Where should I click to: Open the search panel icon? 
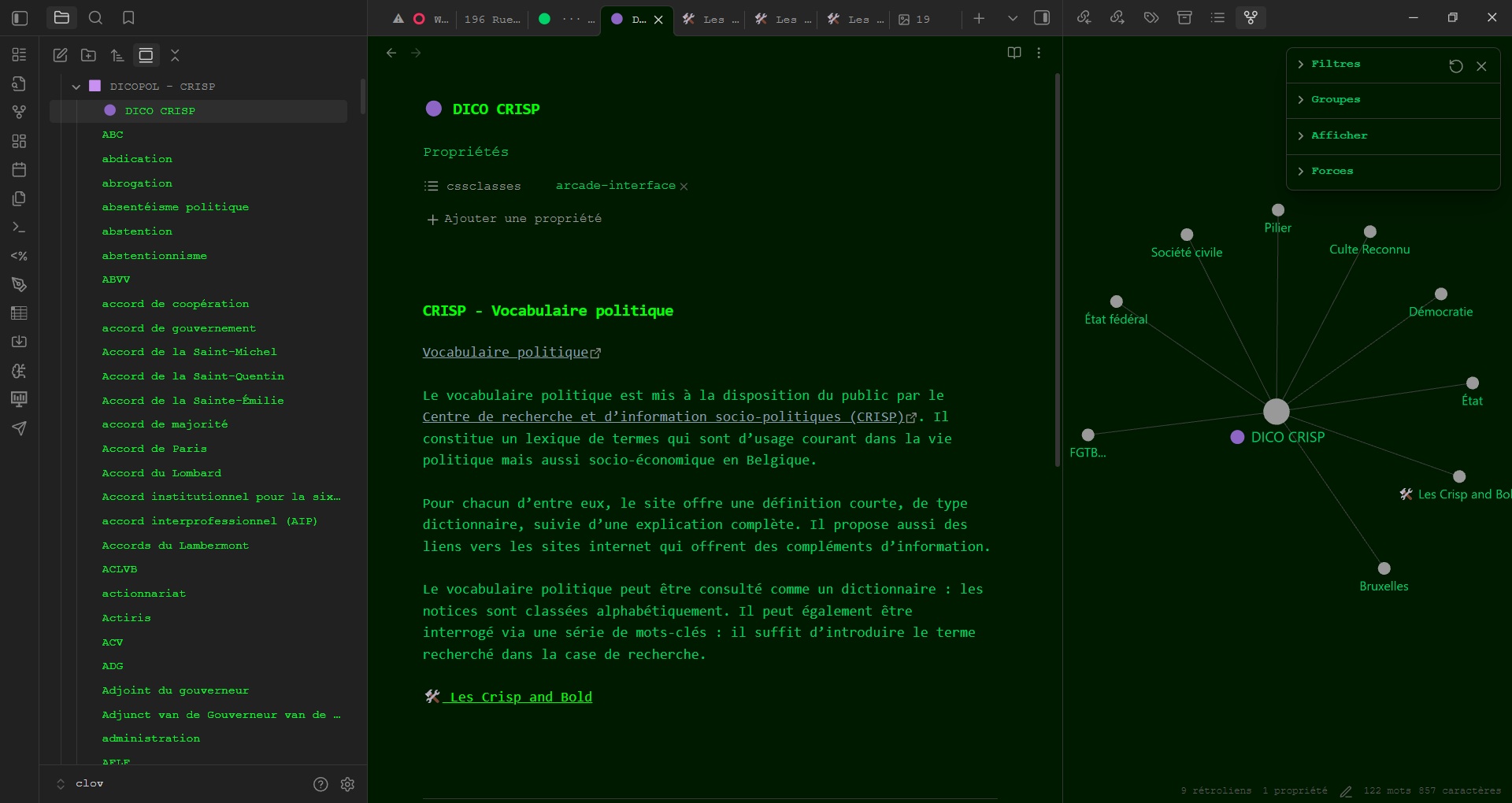[x=95, y=17]
